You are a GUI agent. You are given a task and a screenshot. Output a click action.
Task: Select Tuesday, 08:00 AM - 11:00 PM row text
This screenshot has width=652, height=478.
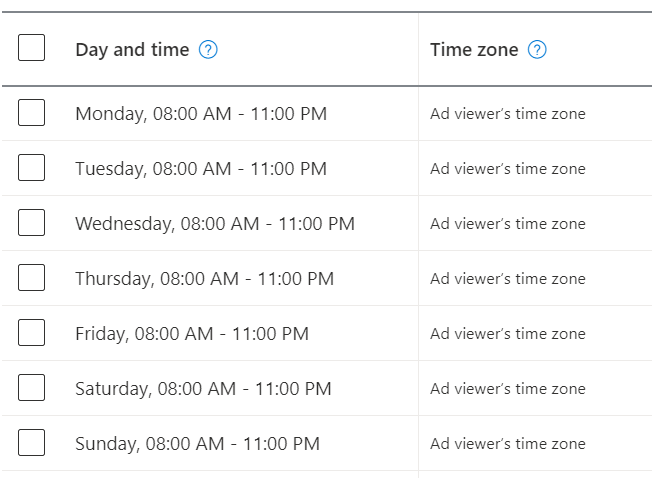pyautogui.click(x=201, y=169)
